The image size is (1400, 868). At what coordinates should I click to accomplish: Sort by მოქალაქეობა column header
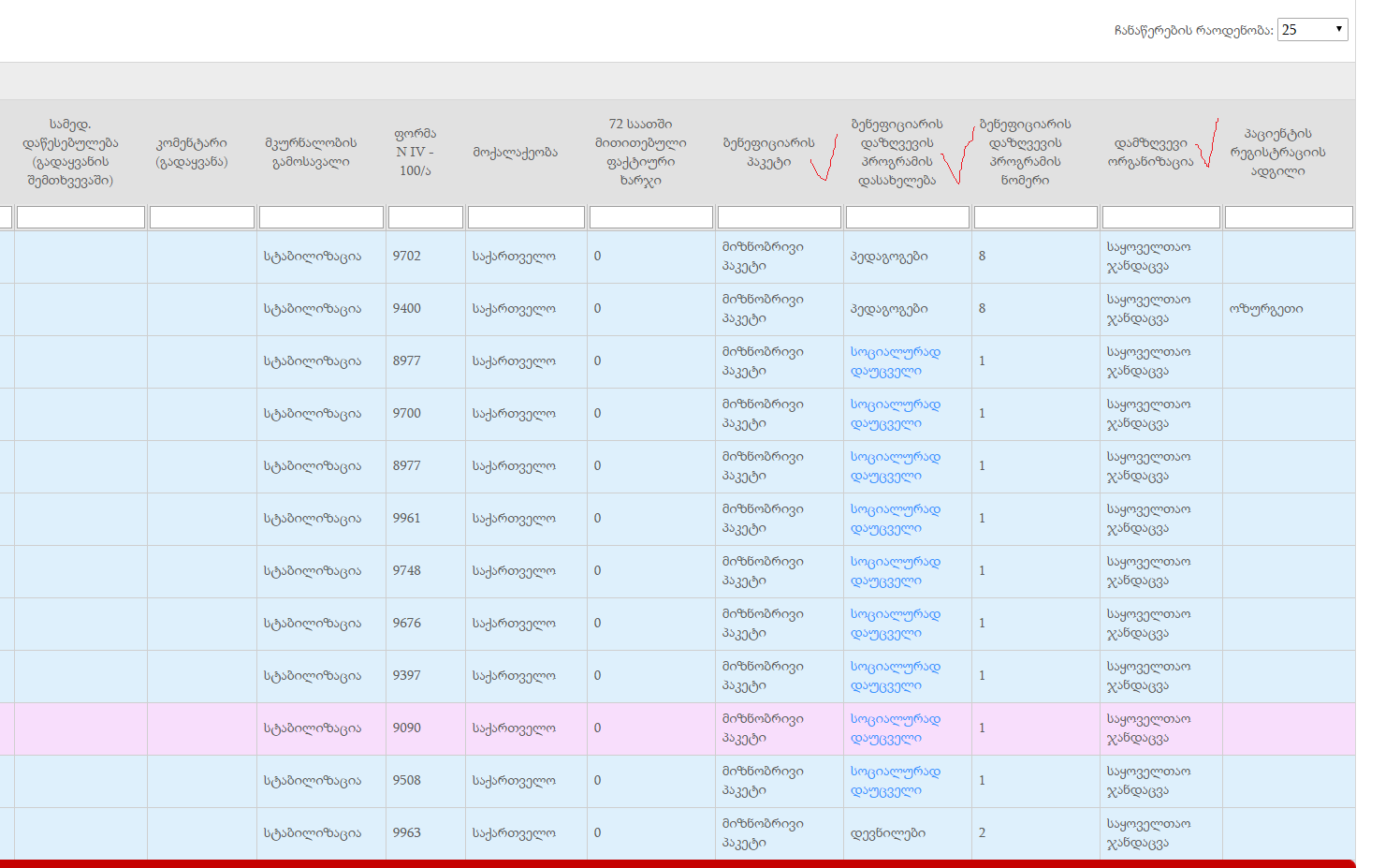pyautogui.click(x=515, y=153)
